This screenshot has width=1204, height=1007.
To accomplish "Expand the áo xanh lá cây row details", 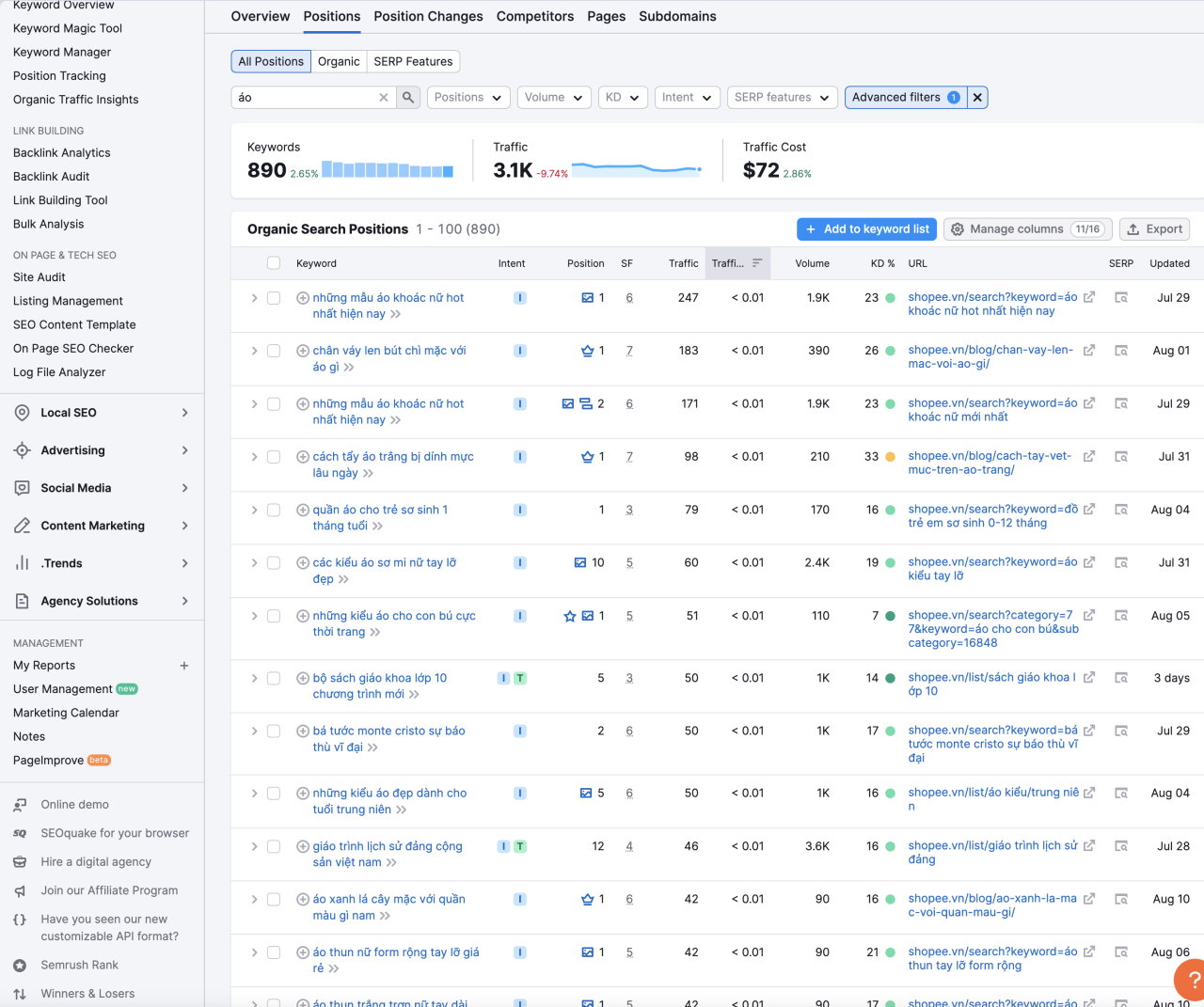I will pos(254,900).
